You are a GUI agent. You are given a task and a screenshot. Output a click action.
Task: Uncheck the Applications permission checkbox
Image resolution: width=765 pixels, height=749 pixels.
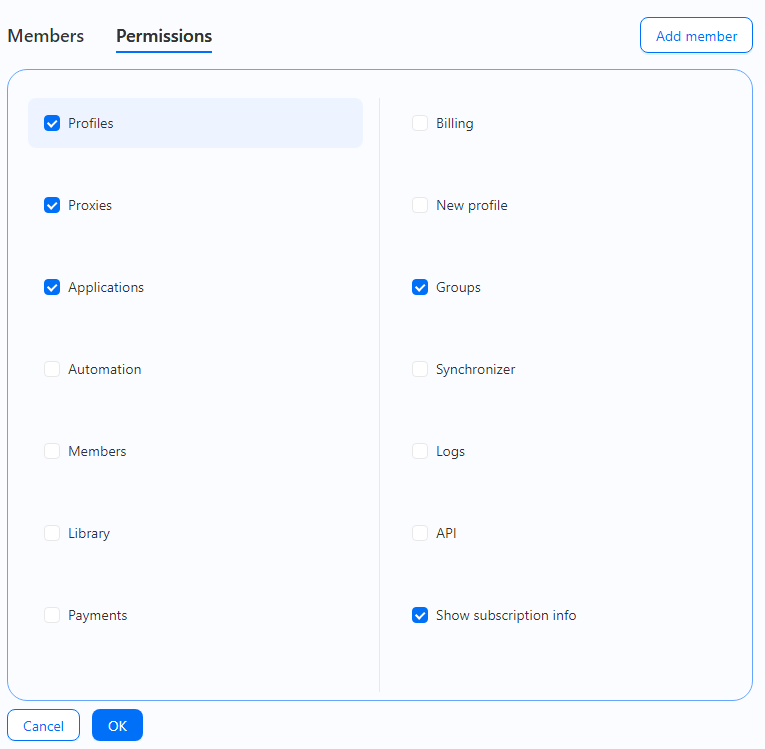click(x=52, y=287)
